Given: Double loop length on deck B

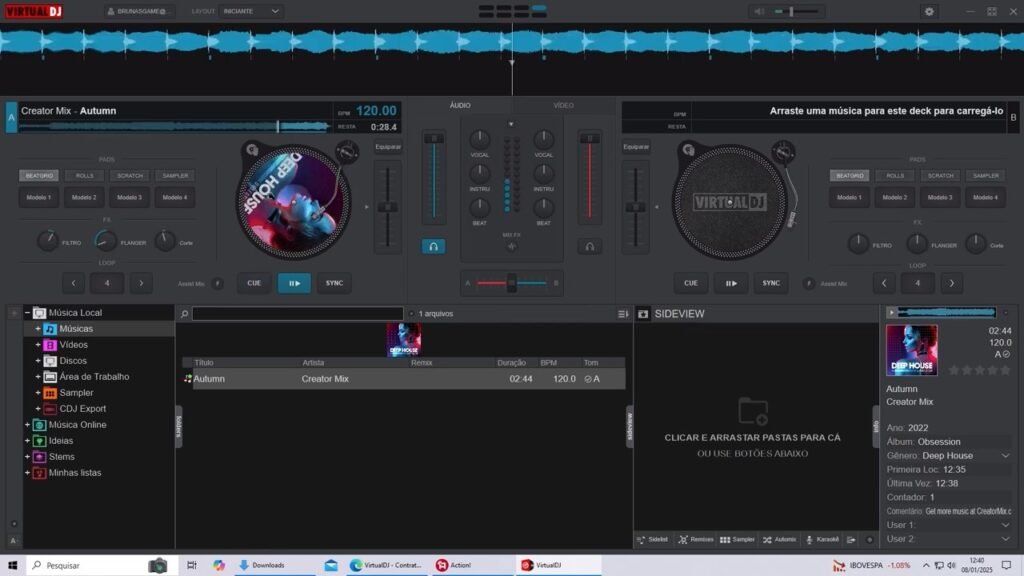Looking at the screenshot, I should [952, 283].
